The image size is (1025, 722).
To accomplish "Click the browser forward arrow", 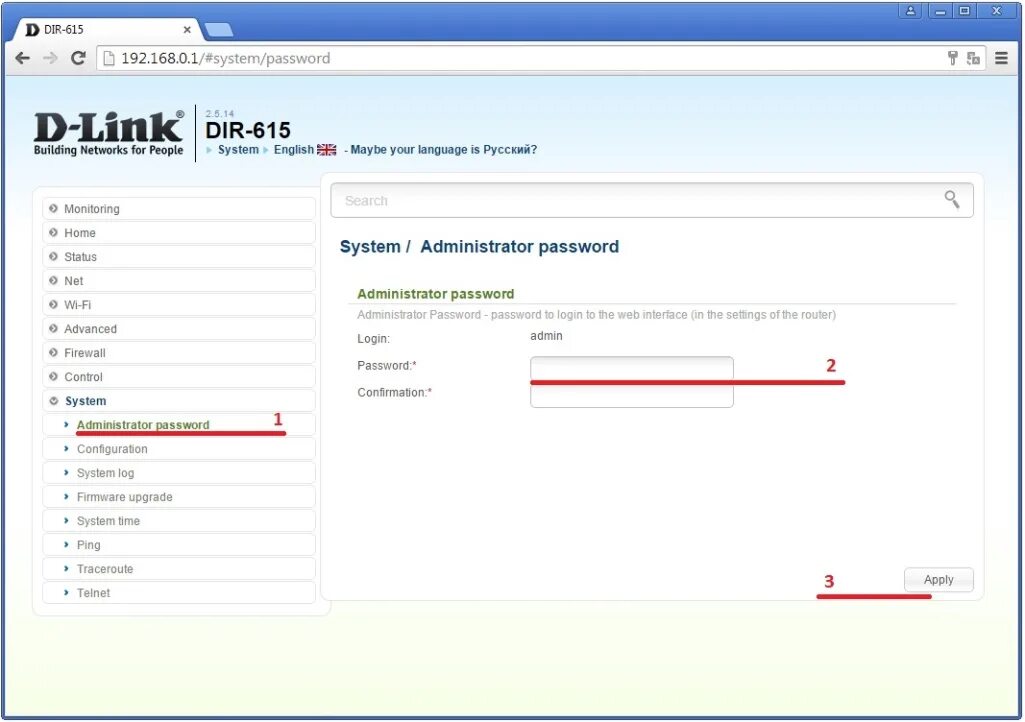I will pos(50,58).
